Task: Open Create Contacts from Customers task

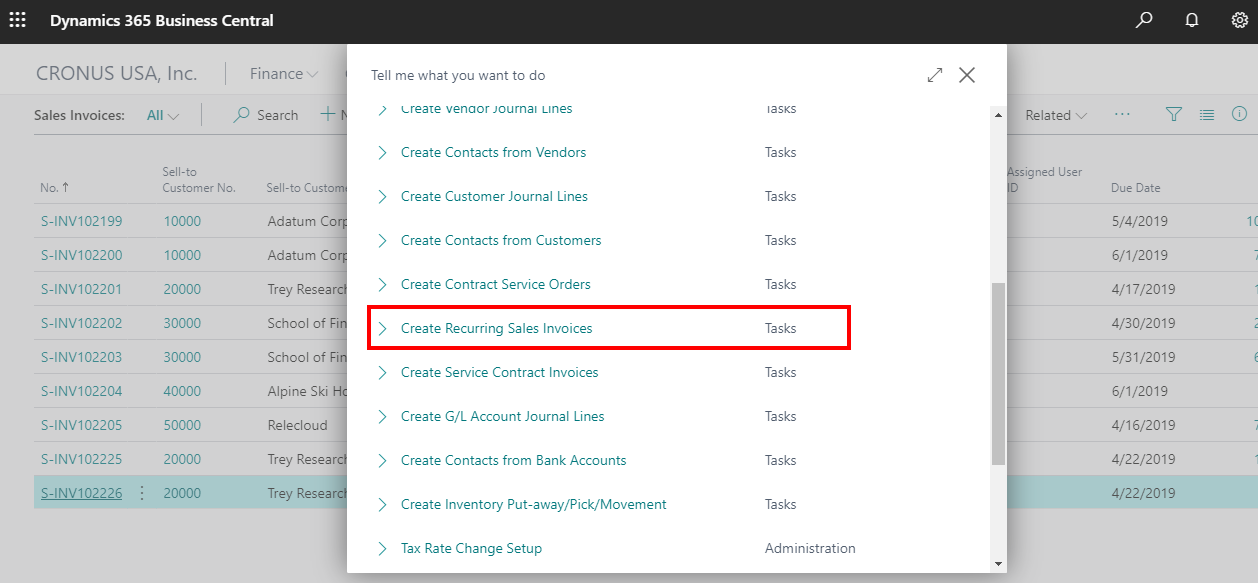Action: click(x=501, y=240)
